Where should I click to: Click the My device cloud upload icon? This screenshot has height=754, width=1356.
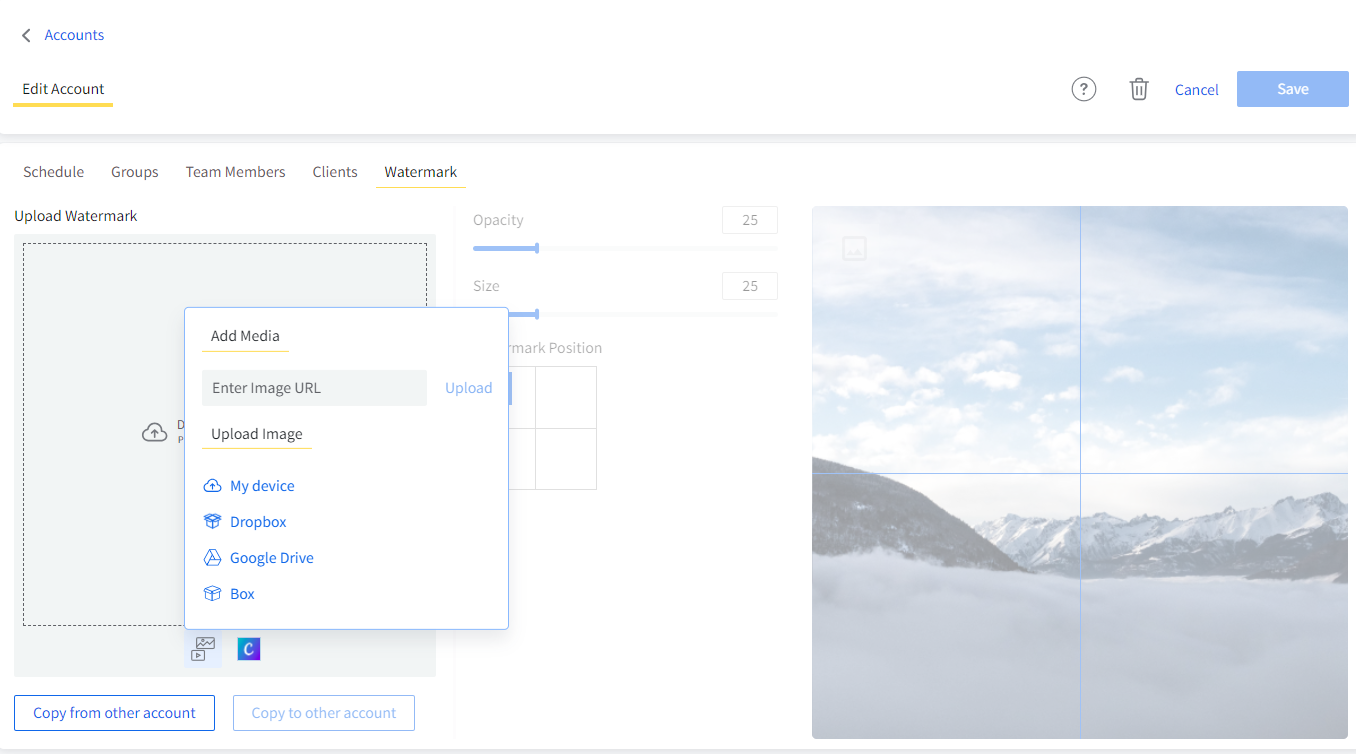pos(212,486)
